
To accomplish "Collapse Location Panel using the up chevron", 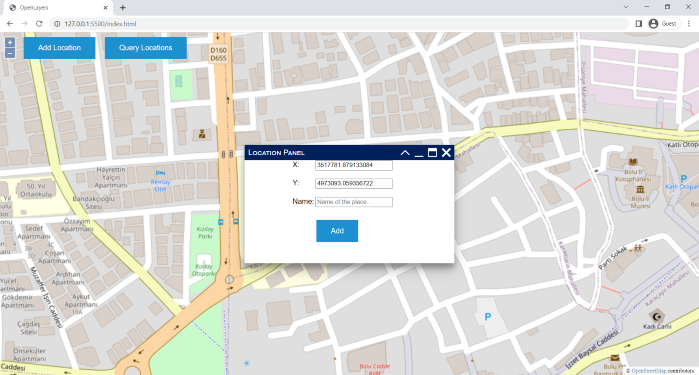I will (405, 152).
